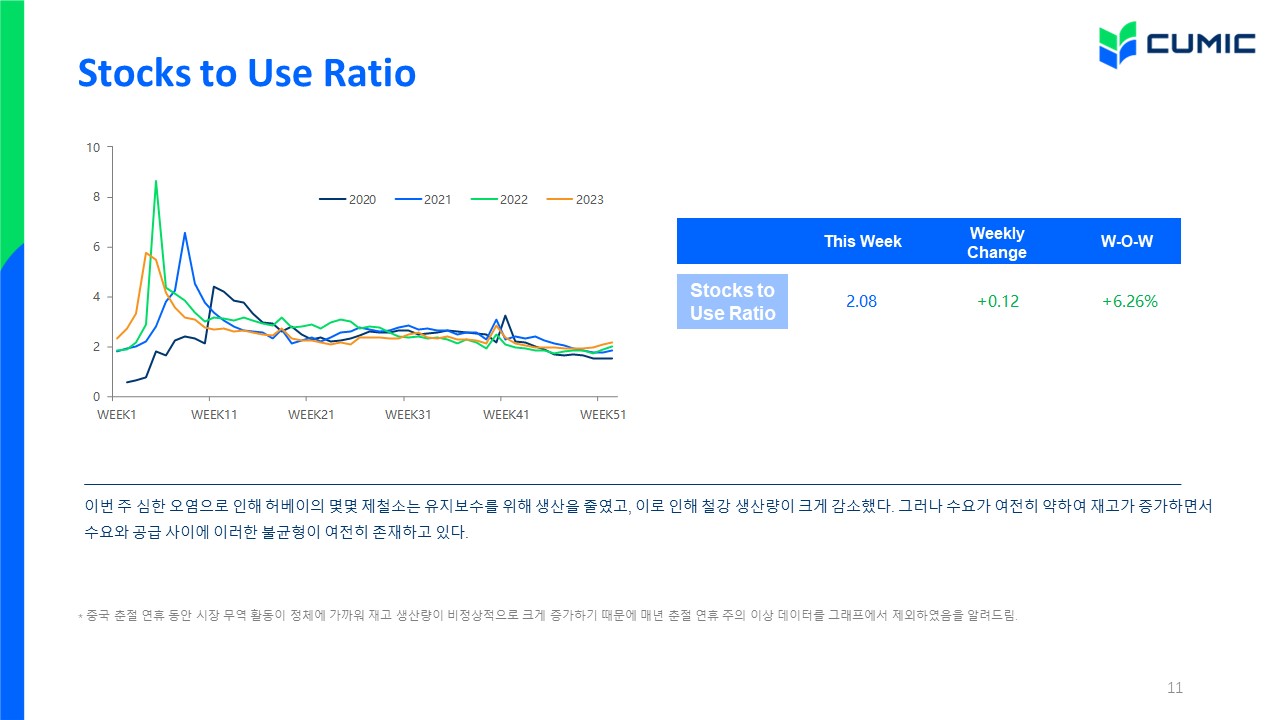Select the 'Stocks to Use Ratio' slide title
This screenshot has width=1280, height=720.
(x=247, y=73)
